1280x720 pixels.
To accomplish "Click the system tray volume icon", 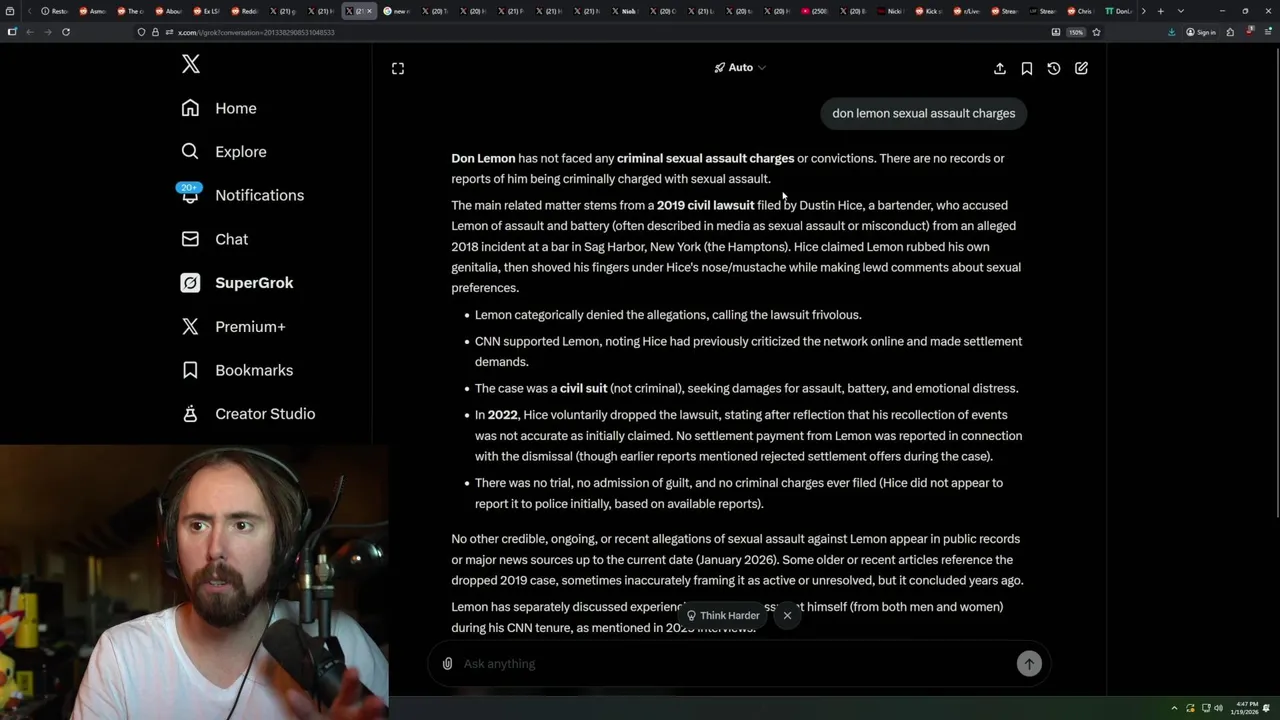I will [x=1218, y=708].
